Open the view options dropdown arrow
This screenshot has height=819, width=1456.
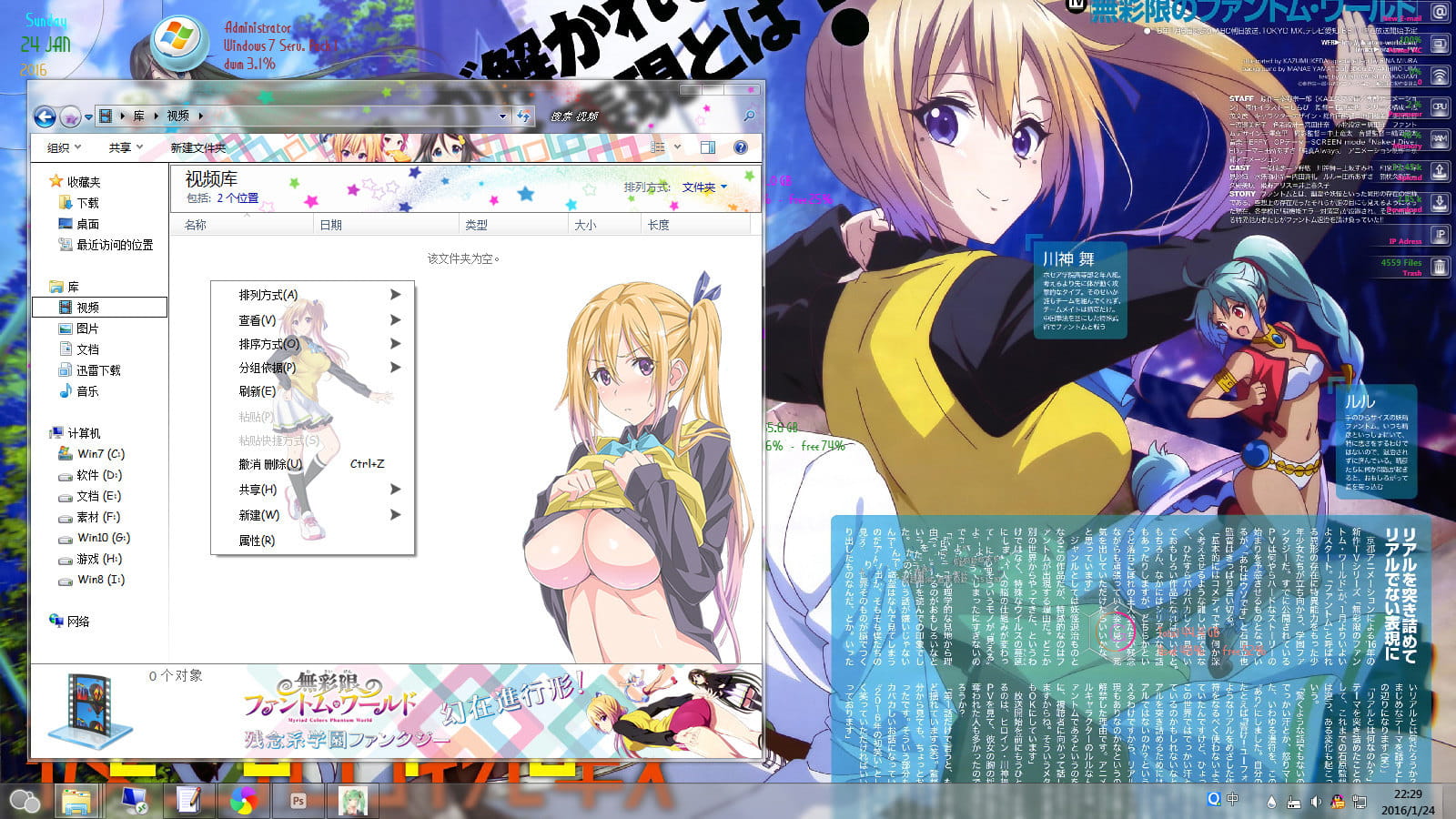point(678,147)
